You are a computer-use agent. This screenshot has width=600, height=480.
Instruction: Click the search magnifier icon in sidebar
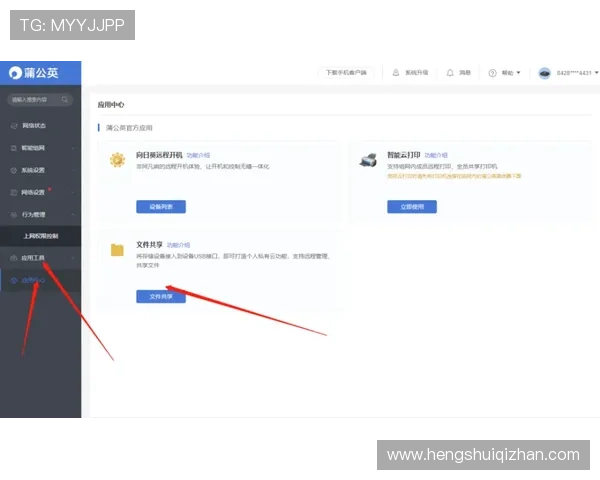click(65, 100)
